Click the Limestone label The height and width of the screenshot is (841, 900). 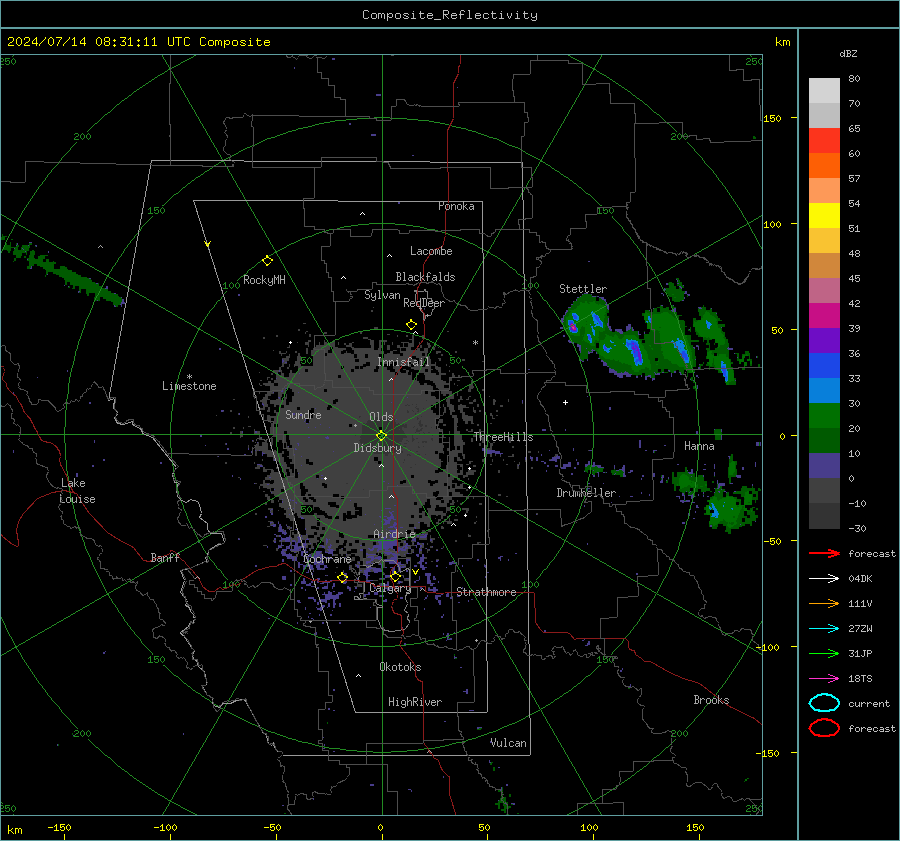[x=189, y=386]
